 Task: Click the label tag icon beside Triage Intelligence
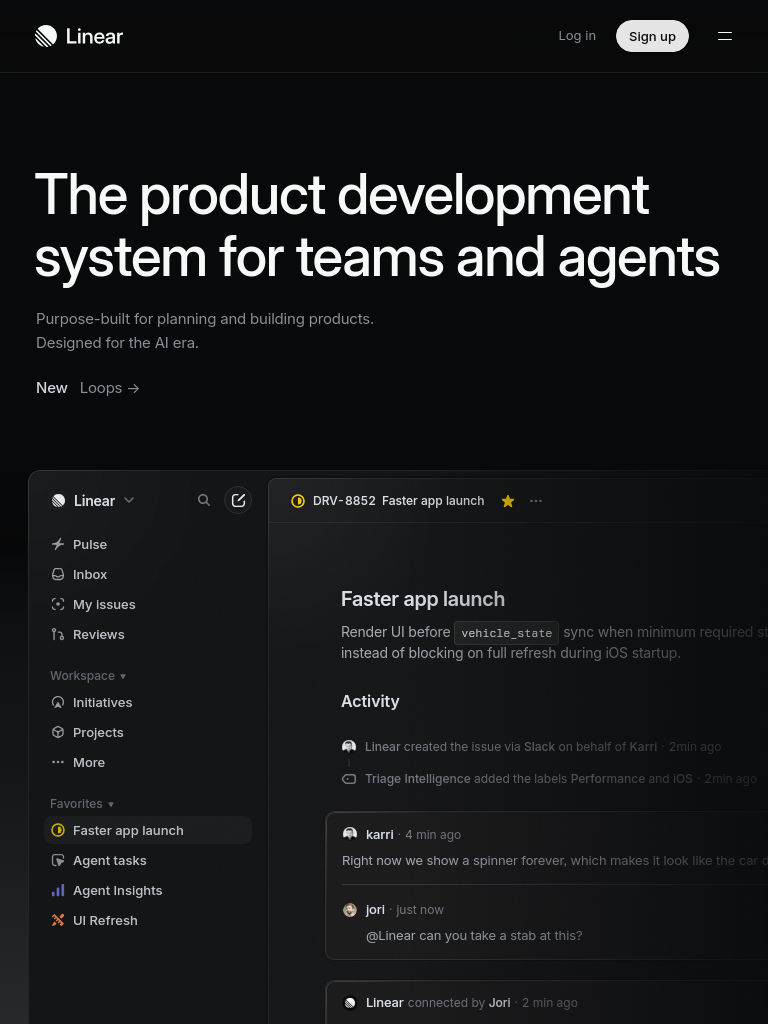[349, 778]
